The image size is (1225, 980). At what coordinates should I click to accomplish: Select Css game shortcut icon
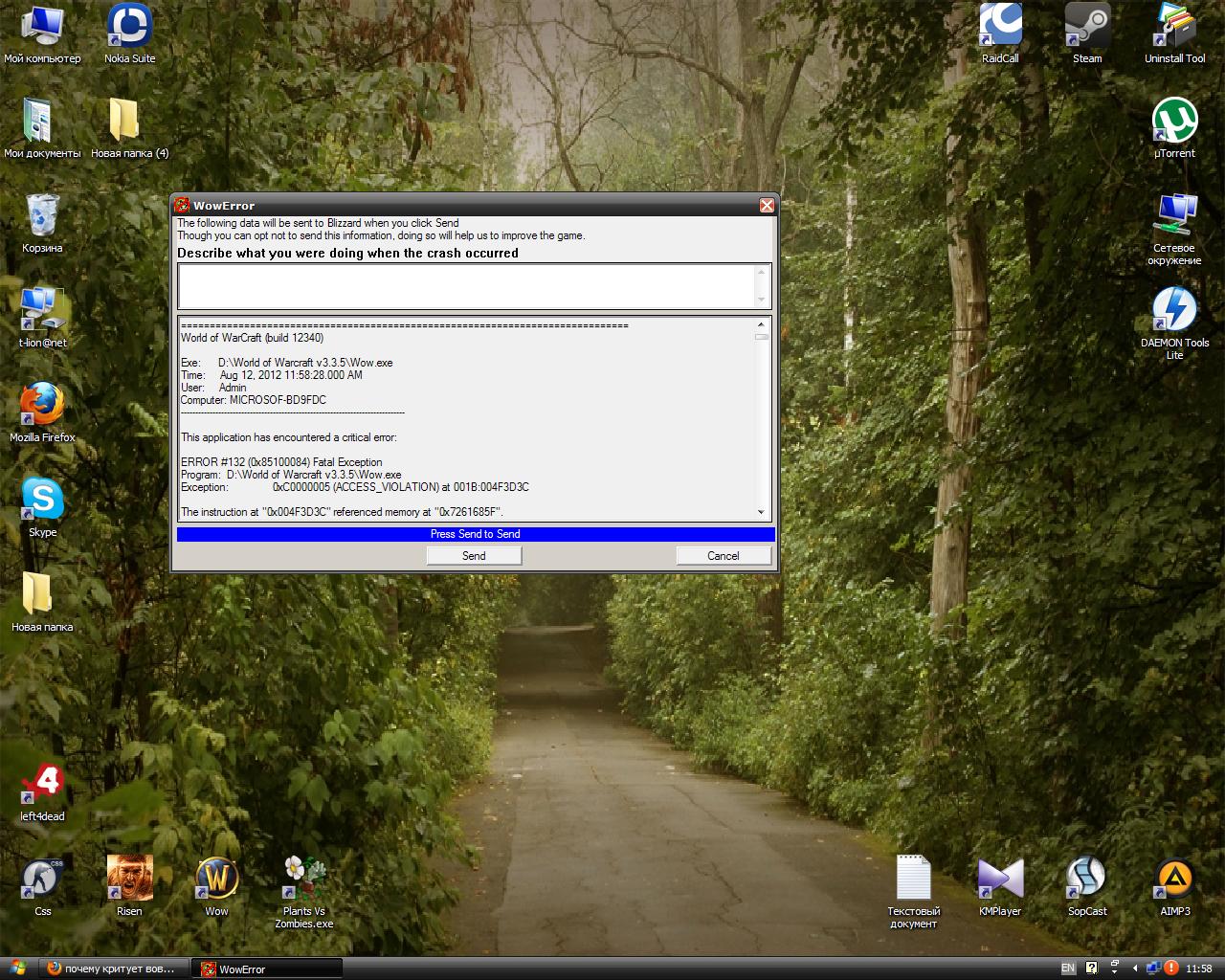pyautogui.click(x=42, y=886)
